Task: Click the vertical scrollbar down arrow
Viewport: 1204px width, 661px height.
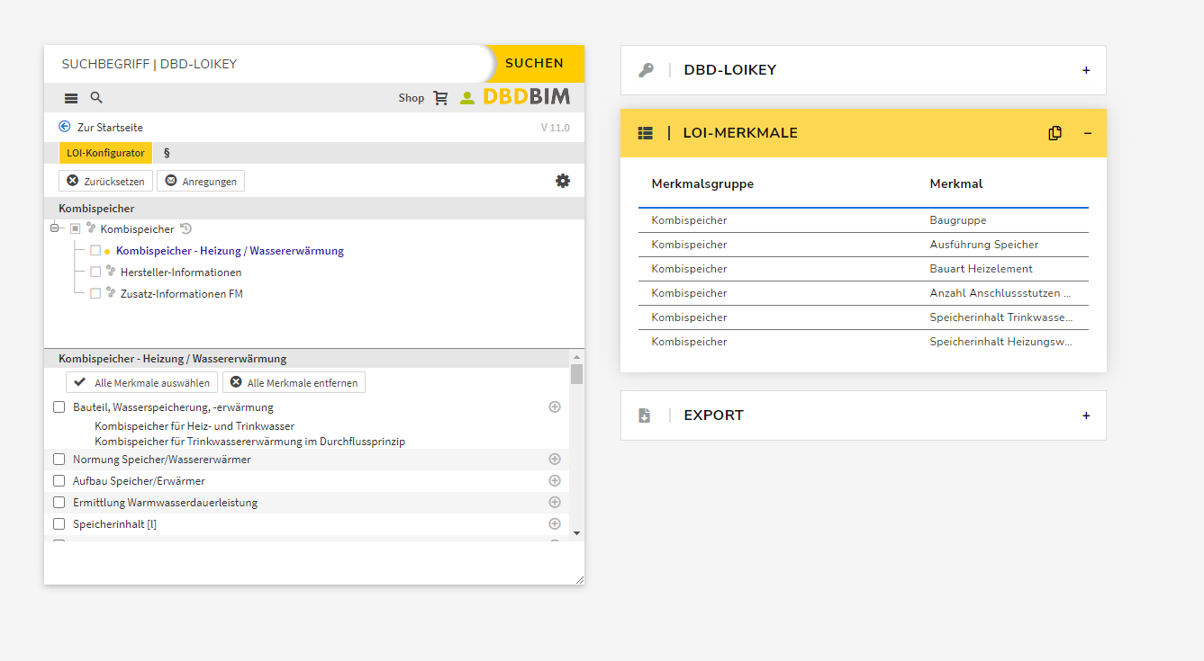Action: point(576,534)
